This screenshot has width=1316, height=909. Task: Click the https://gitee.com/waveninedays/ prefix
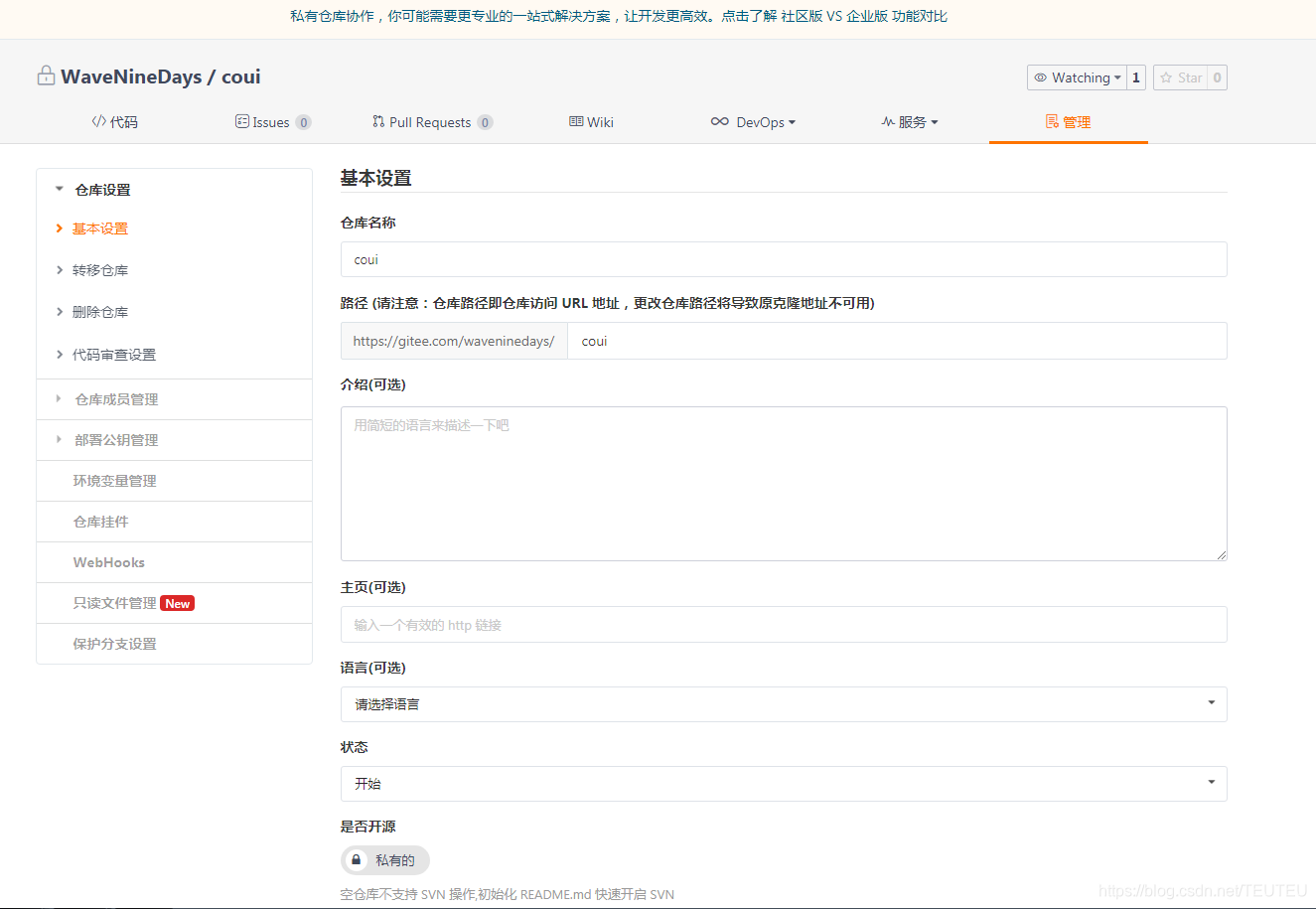pyautogui.click(x=454, y=341)
